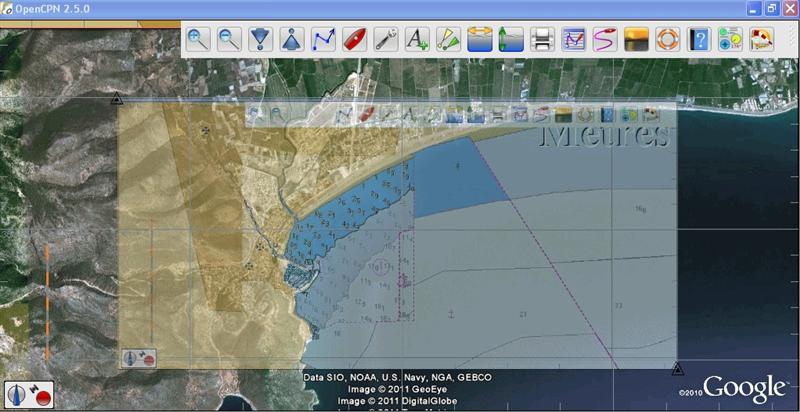The image size is (800, 412).
Task: Toggle the show tides icon
Action: 510,40
